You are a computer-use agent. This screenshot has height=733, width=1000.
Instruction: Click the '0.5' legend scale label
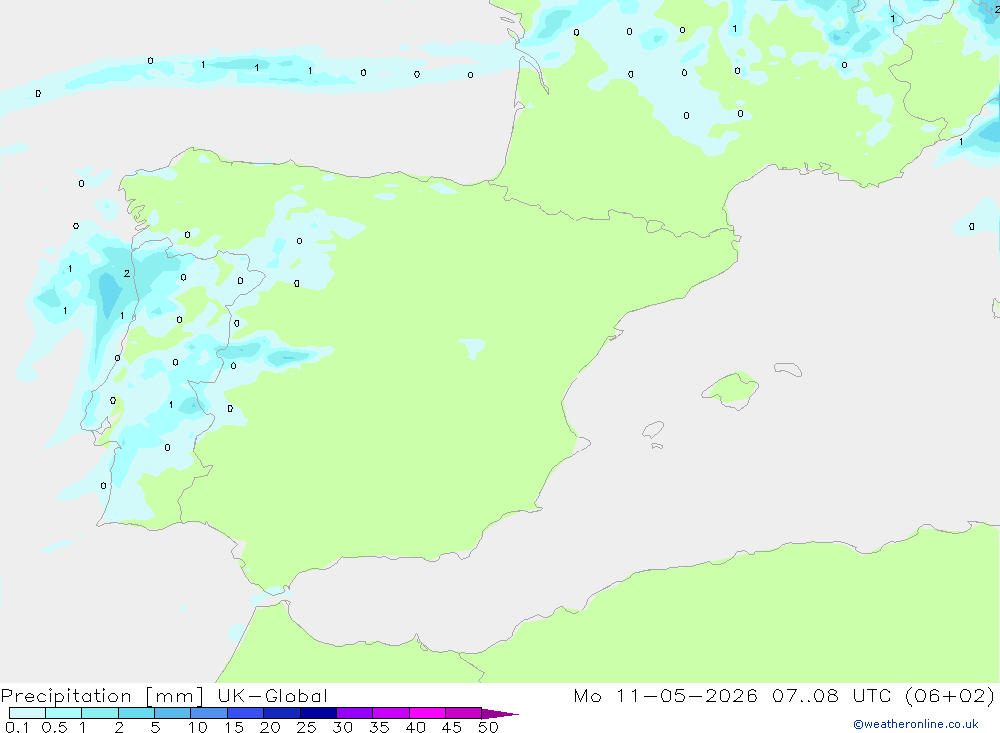(x=54, y=727)
